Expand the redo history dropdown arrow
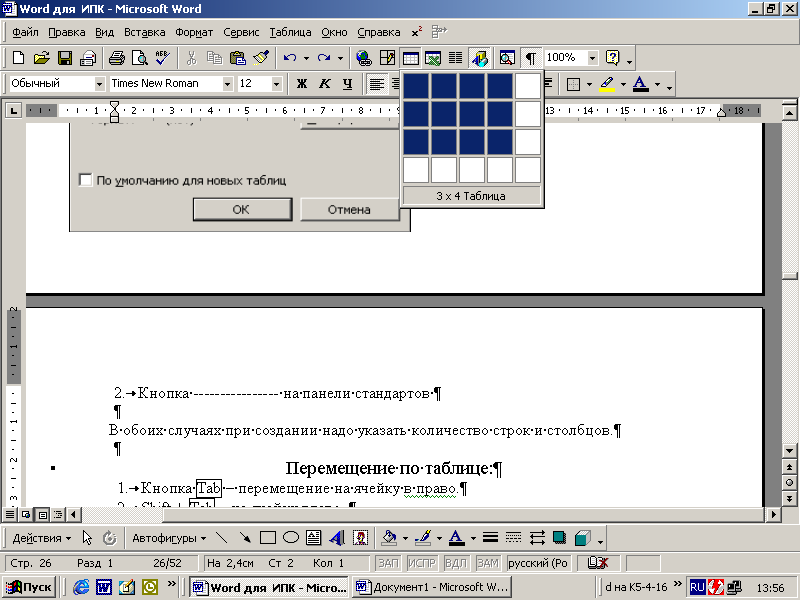The height and width of the screenshot is (600, 800). point(340,58)
